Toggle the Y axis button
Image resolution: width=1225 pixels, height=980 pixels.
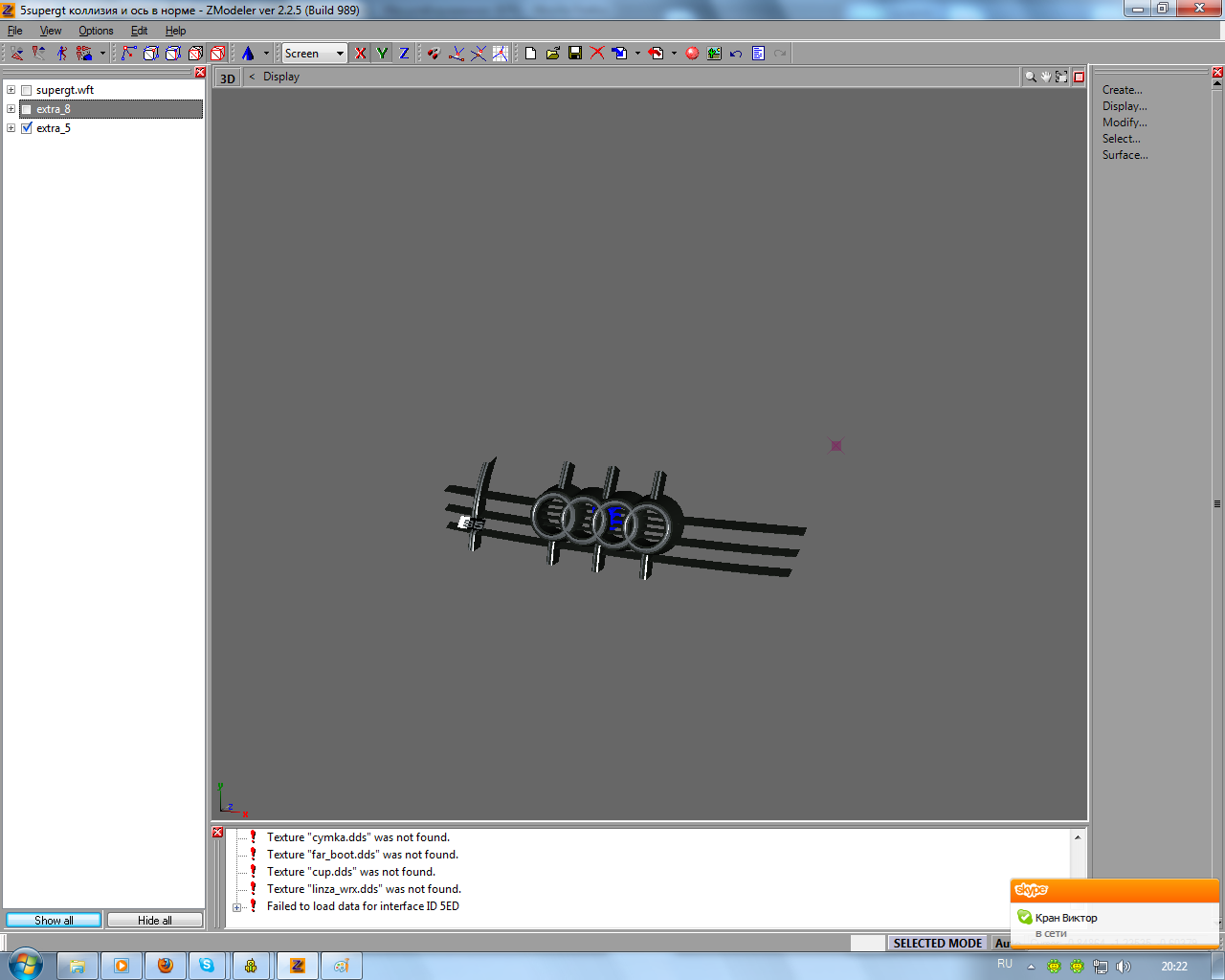pyautogui.click(x=382, y=54)
